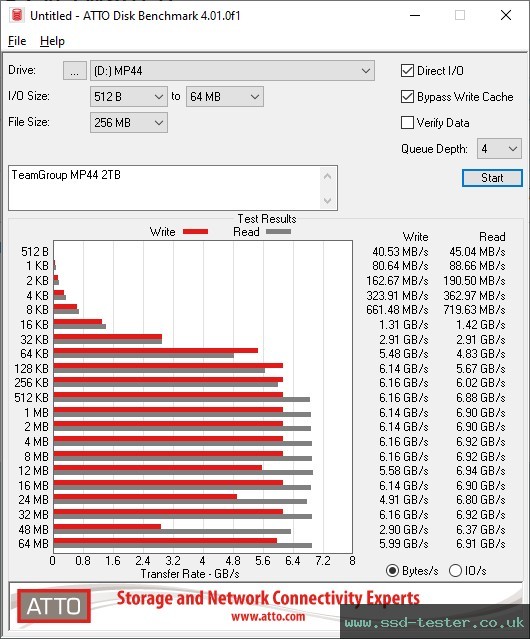Click the 661.48 MB/s write value
Screen dimensions: 530x639
pyautogui.click(x=397, y=310)
